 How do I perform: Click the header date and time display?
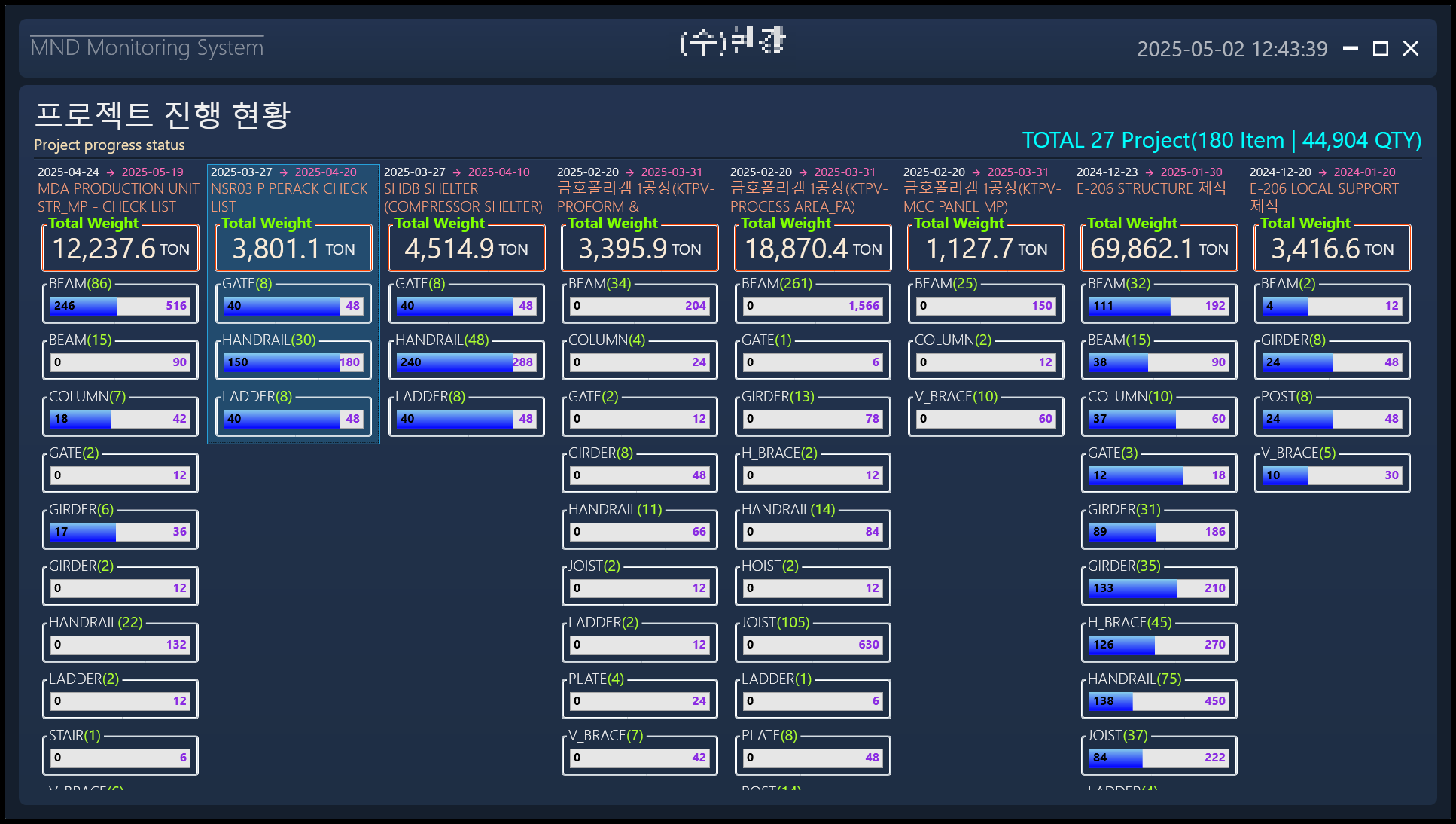[x=1232, y=49]
